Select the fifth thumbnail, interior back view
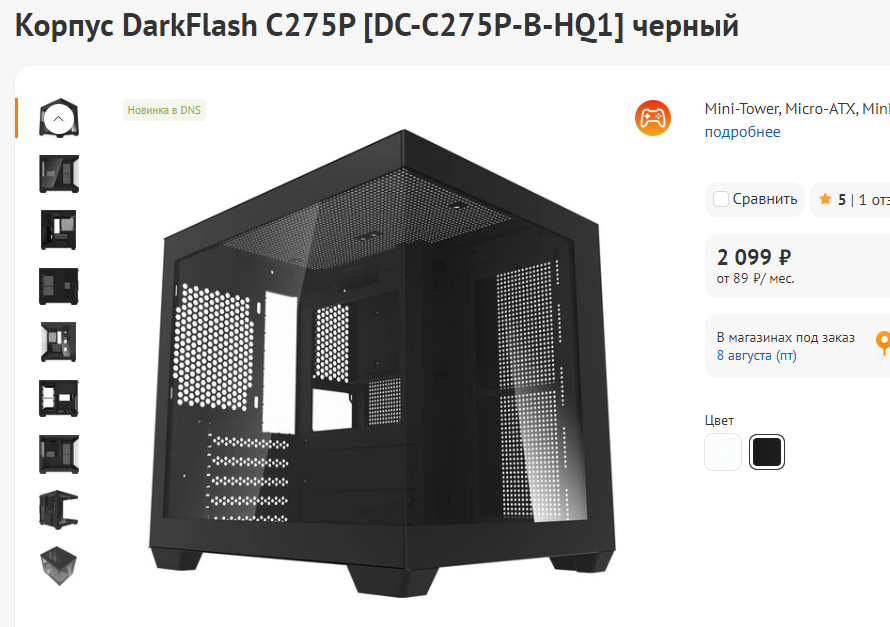This screenshot has height=627, width=890. coord(59,342)
